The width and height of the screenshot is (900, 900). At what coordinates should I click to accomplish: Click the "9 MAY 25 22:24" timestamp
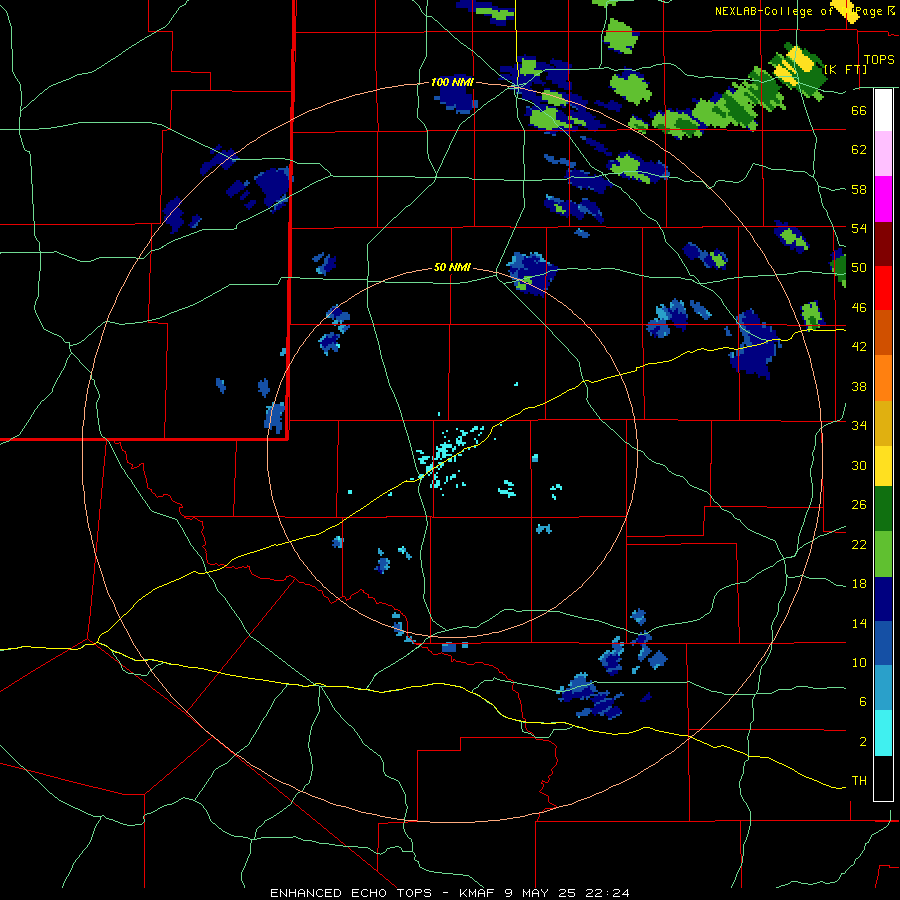click(567, 893)
